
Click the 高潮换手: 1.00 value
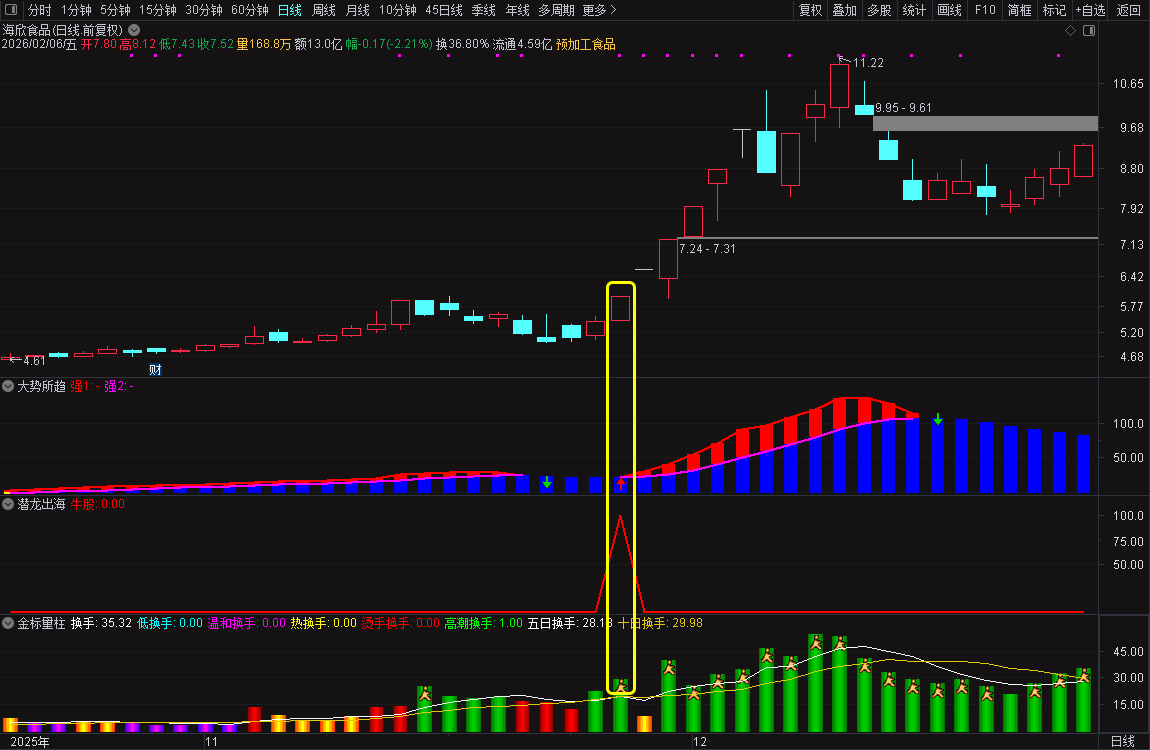point(483,623)
